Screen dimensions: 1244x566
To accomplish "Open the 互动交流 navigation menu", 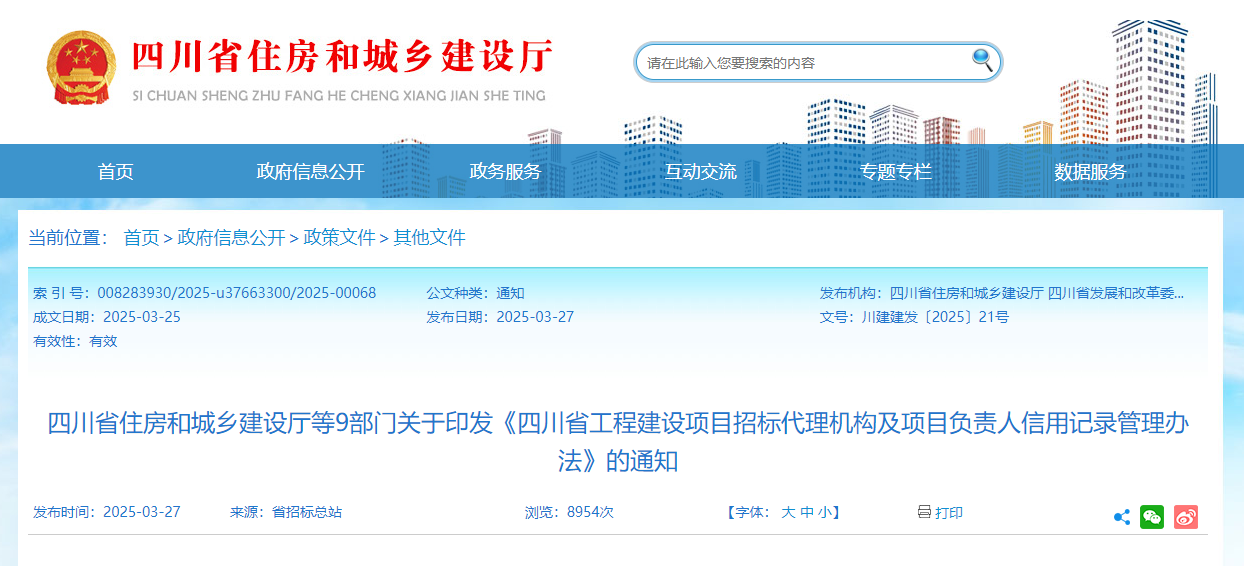I will (x=701, y=172).
